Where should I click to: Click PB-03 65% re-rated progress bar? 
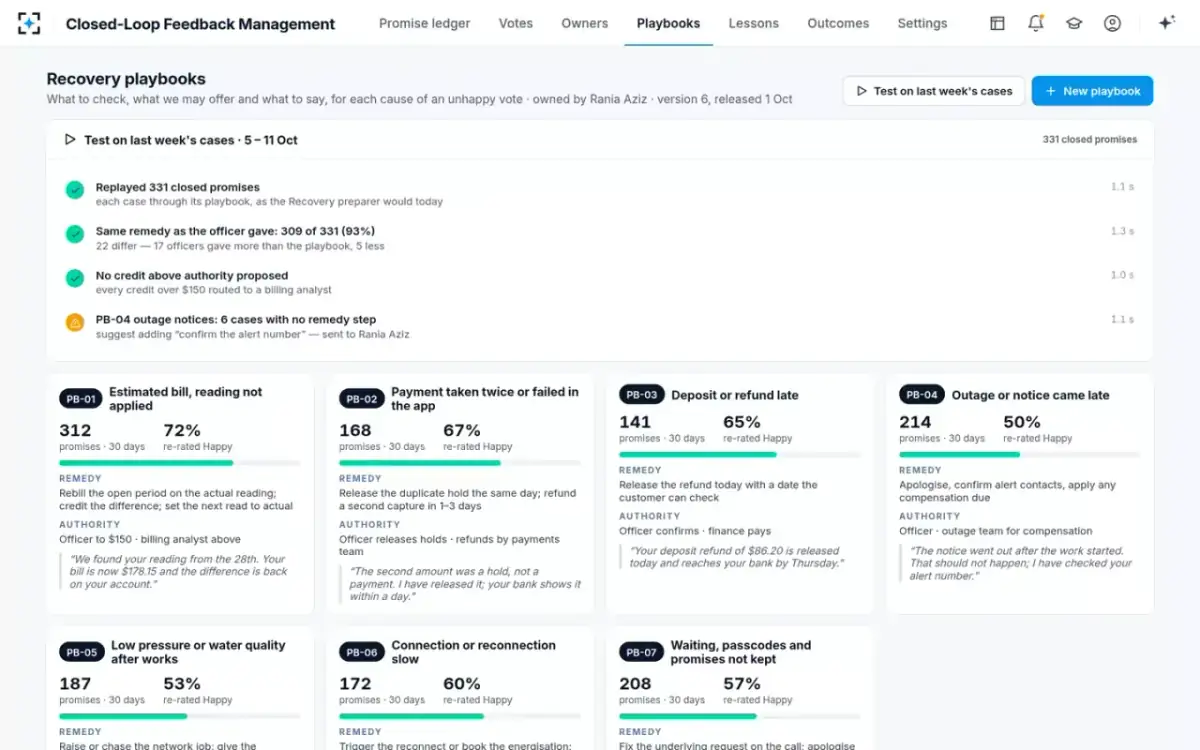coord(740,455)
